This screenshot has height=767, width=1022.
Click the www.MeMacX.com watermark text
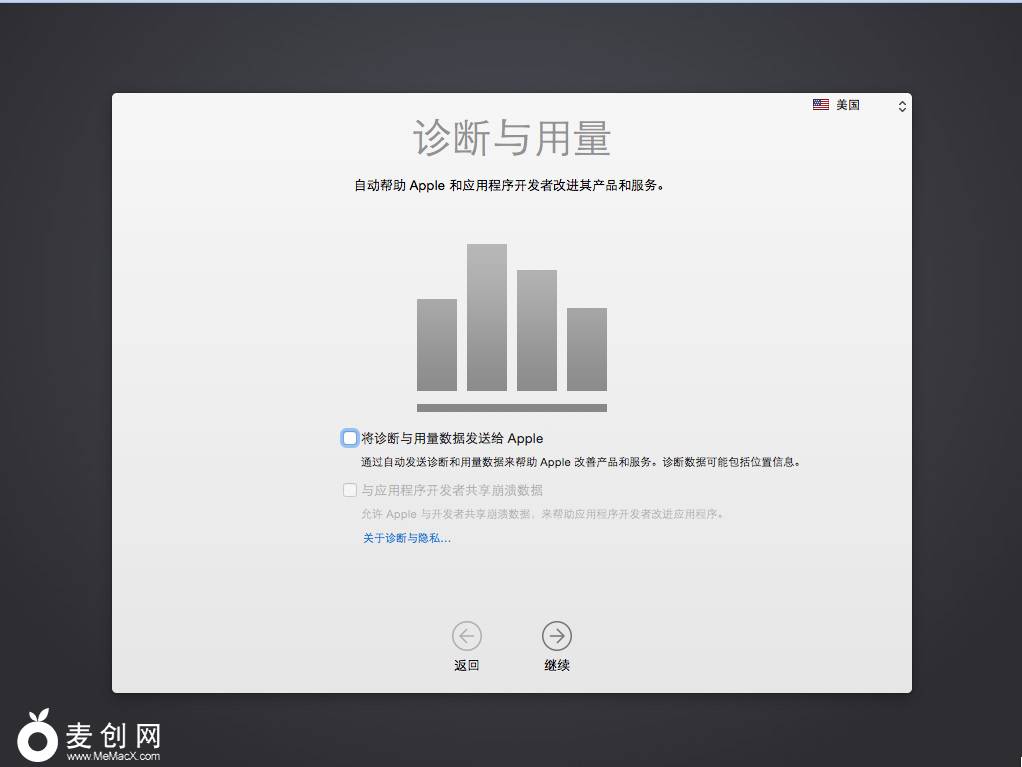click(x=113, y=756)
